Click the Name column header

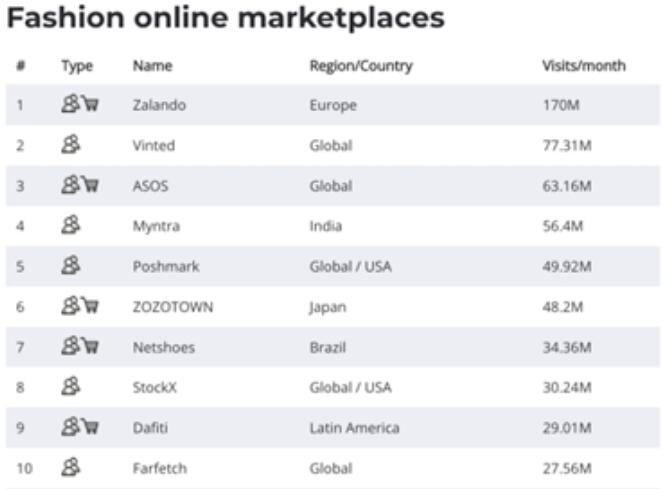tap(153, 66)
